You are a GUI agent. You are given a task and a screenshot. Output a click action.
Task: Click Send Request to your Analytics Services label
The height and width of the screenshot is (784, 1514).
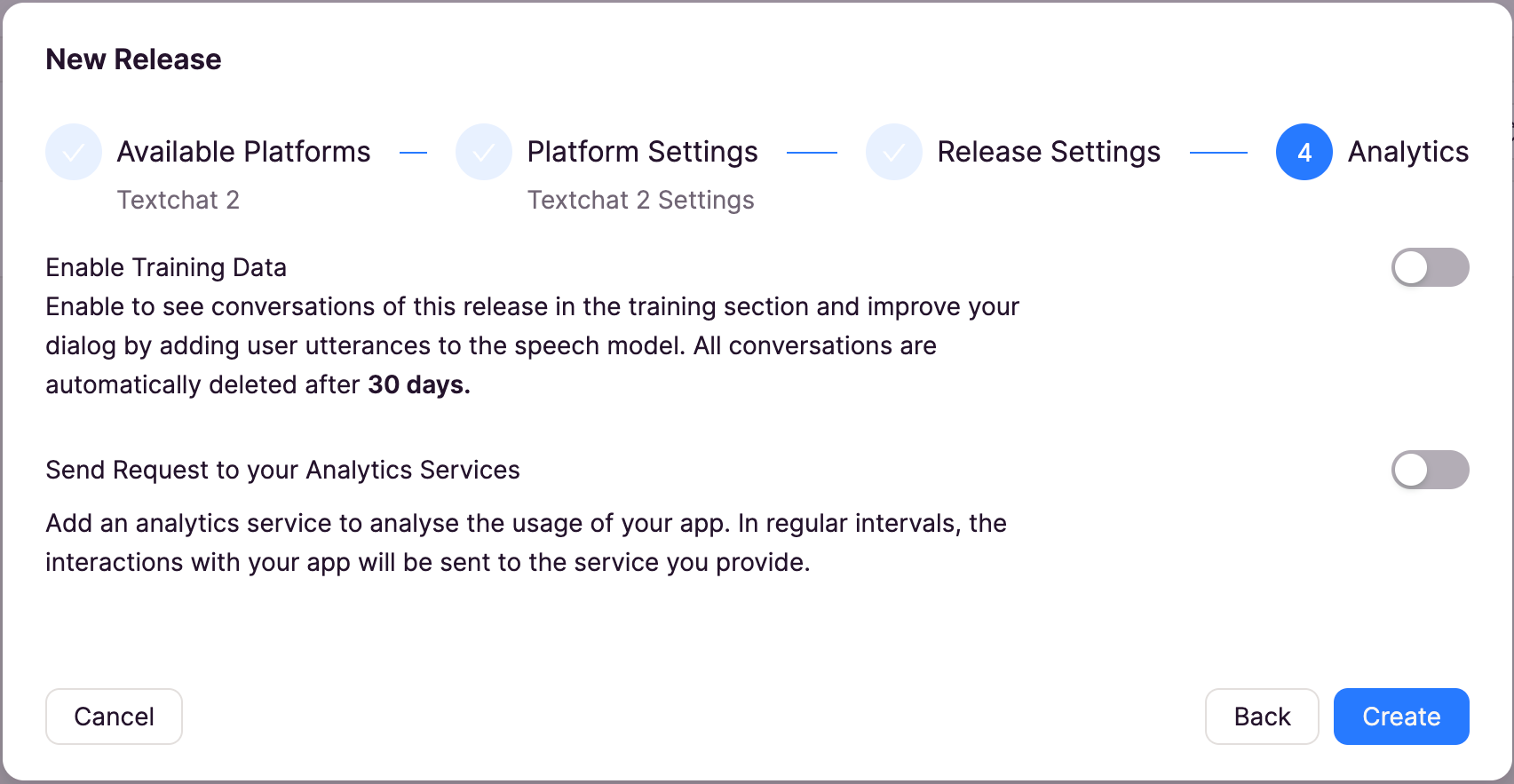pos(282,470)
